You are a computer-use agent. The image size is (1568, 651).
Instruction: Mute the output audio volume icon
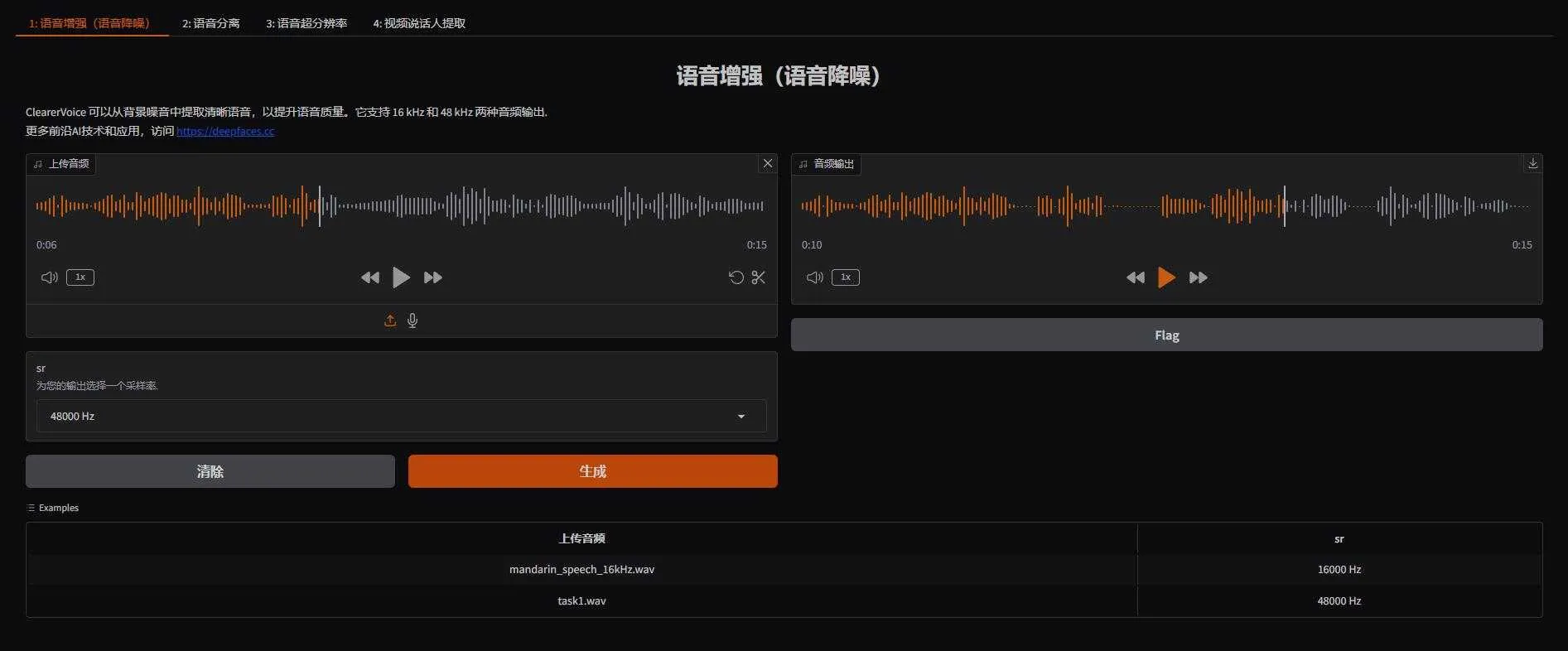coord(815,277)
